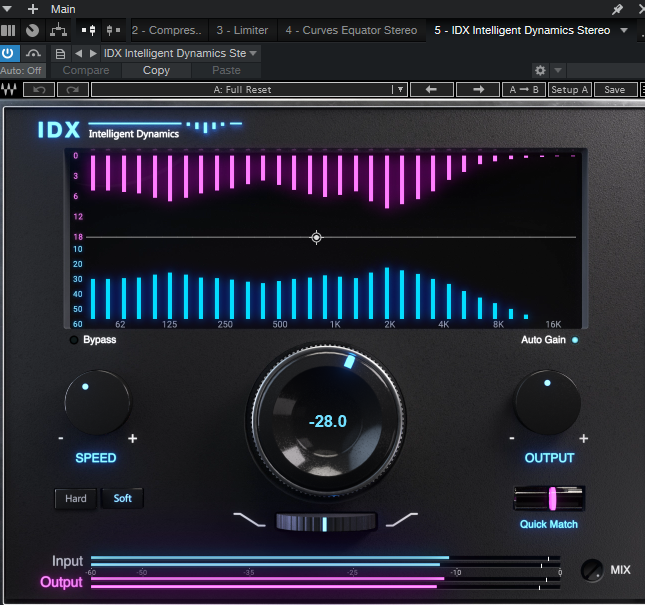Click the downward expansion curve icon

click(x=249, y=520)
